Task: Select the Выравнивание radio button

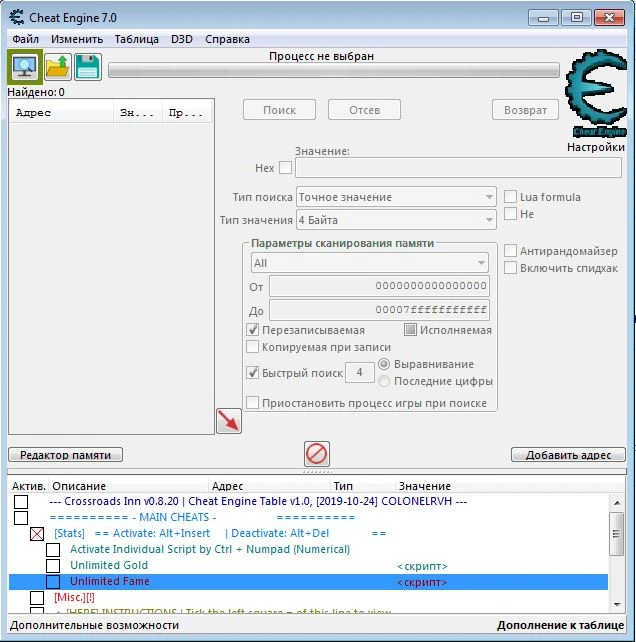Action: point(384,364)
